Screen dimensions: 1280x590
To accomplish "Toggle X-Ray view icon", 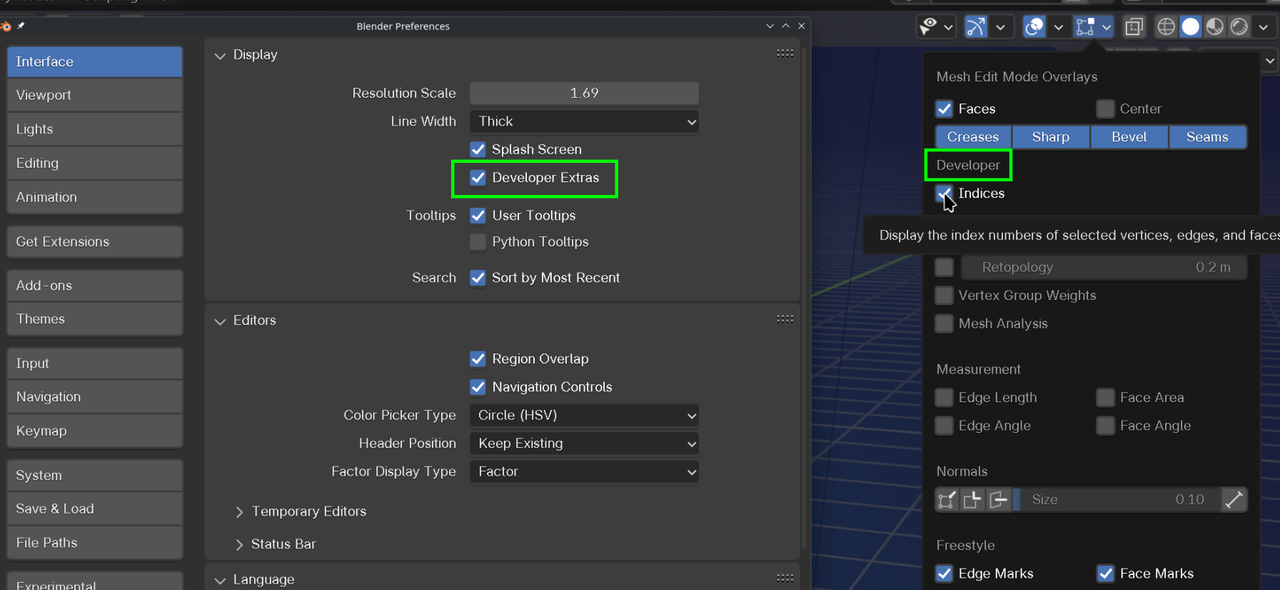I will 1134,27.
